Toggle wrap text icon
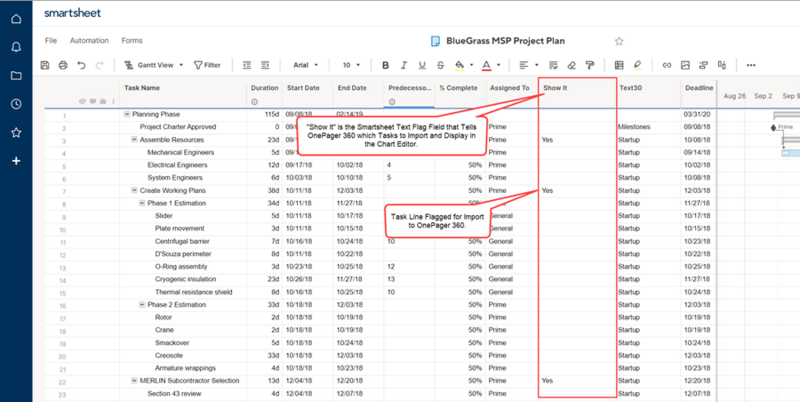This screenshot has width=800, height=402. click(553, 65)
